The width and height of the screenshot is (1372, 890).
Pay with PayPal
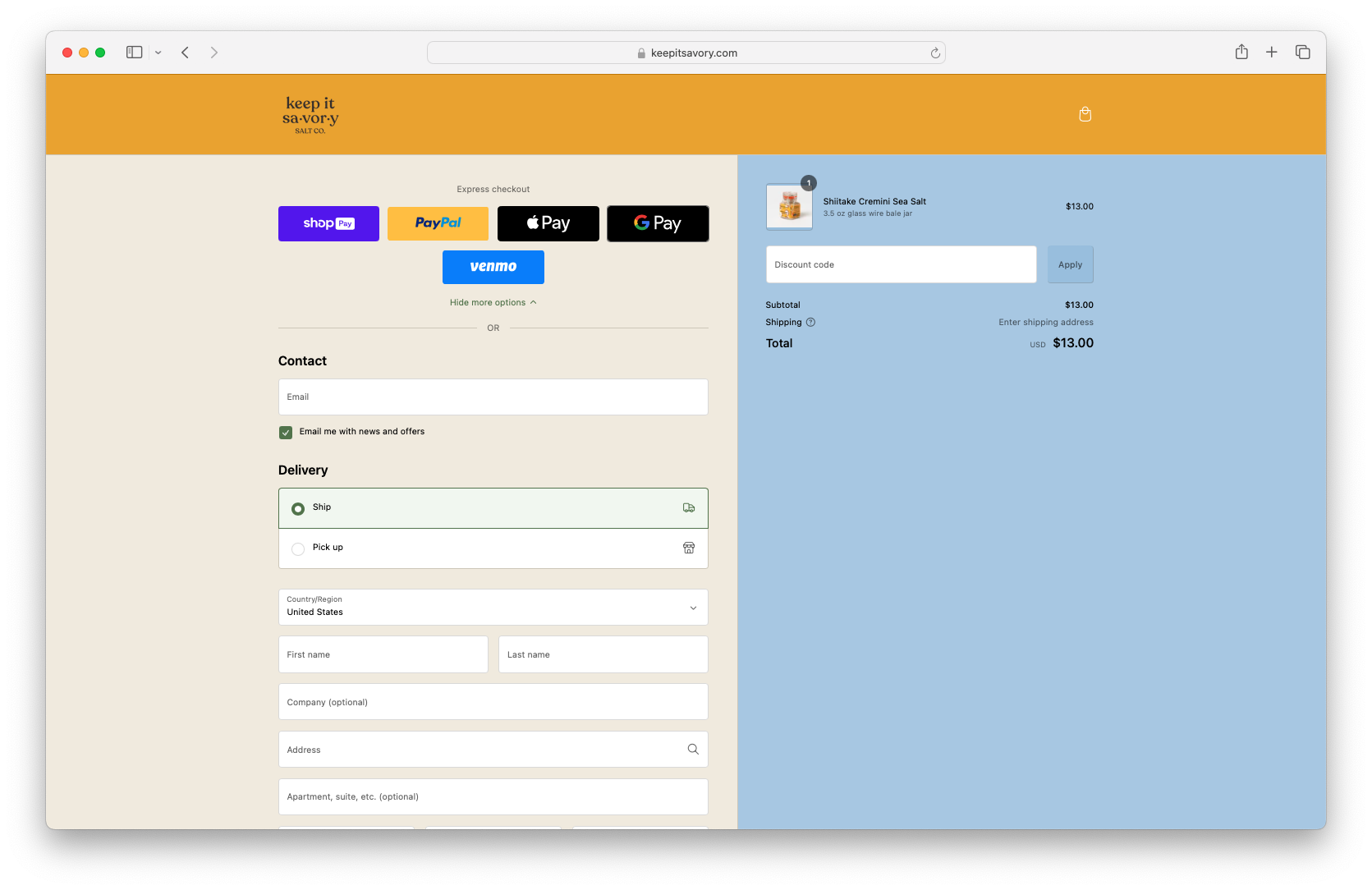(x=438, y=223)
